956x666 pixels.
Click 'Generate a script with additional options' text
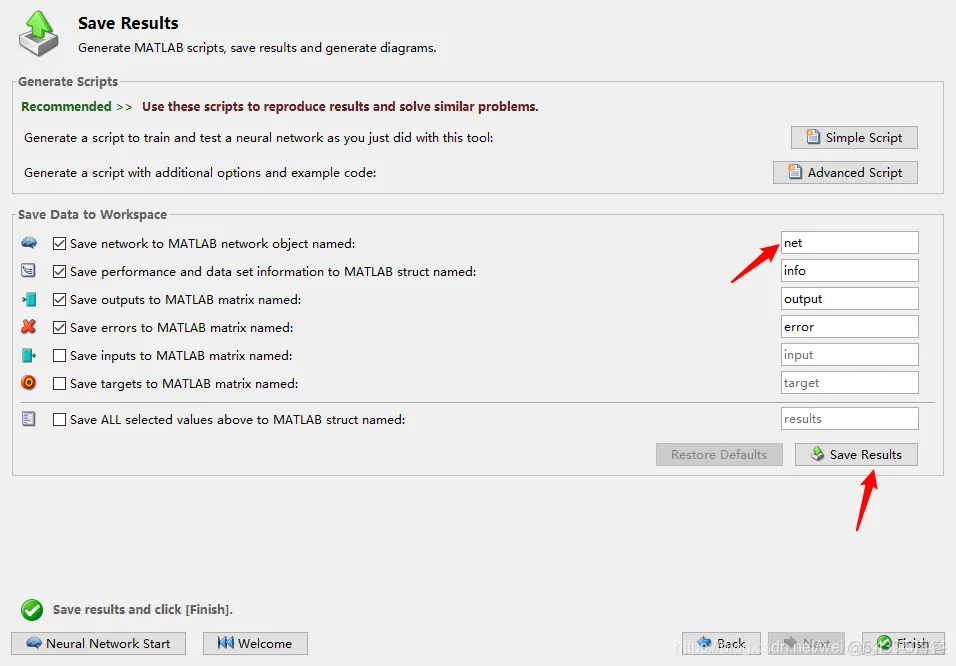coord(200,173)
